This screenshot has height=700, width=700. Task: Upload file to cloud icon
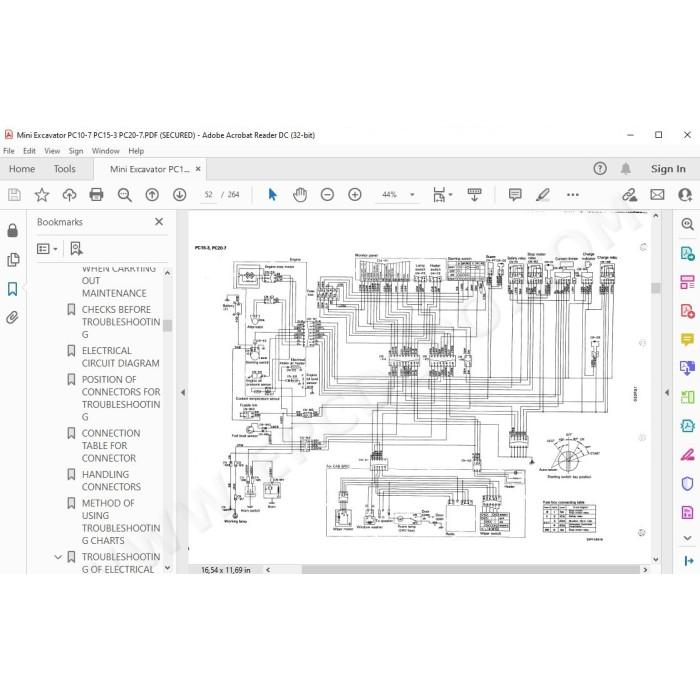69,195
